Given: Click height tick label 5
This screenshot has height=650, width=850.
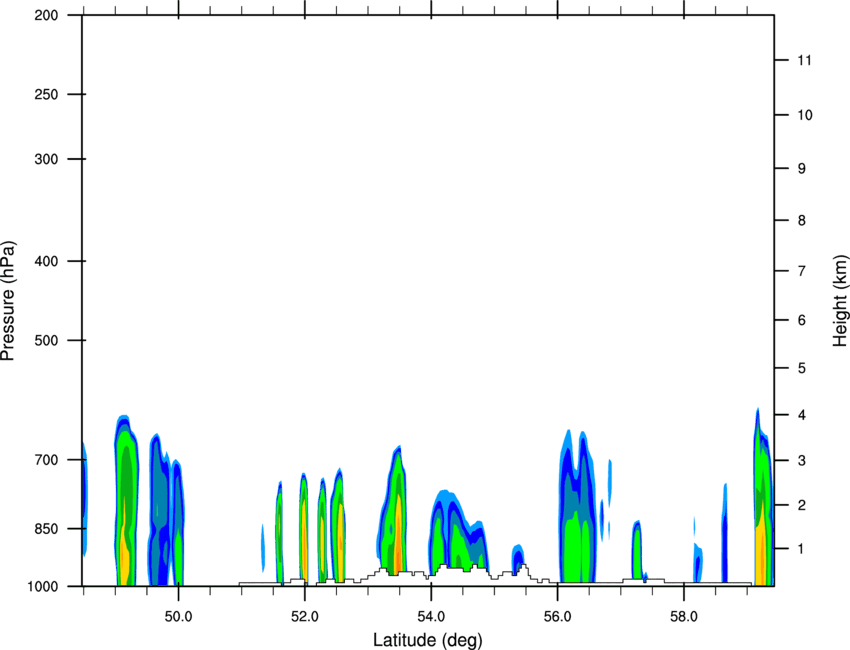Looking at the screenshot, I should point(802,368).
